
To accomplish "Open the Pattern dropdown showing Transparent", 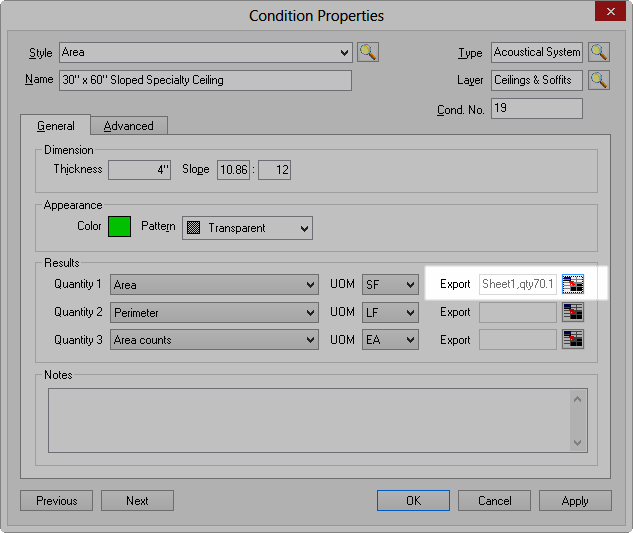I will click(247, 228).
